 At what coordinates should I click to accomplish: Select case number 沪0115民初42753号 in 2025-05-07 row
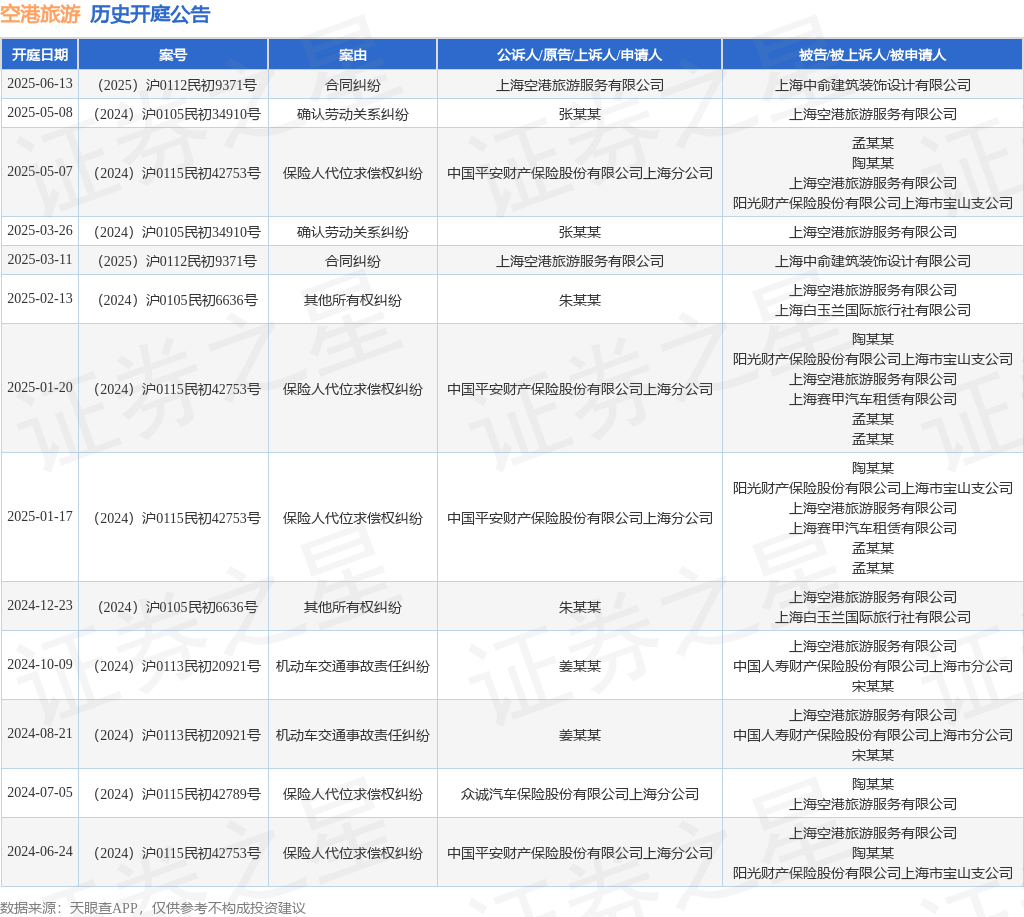tap(201, 173)
